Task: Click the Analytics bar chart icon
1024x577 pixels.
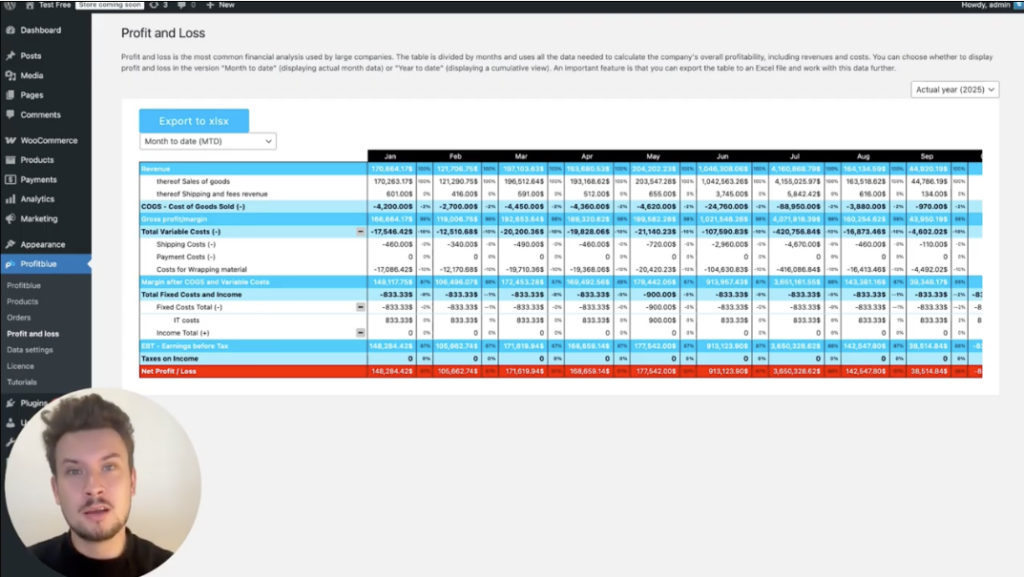Action: click(10, 199)
